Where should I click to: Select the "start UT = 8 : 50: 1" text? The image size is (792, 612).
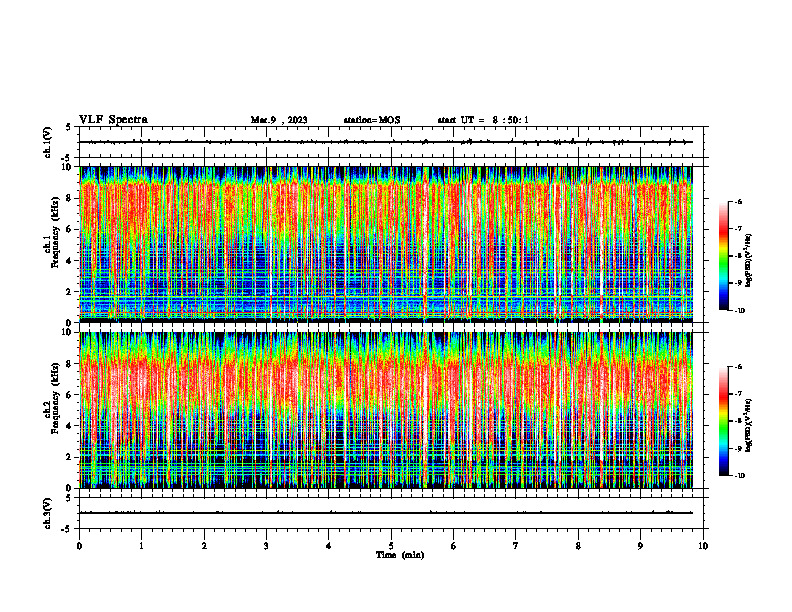click(x=483, y=120)
